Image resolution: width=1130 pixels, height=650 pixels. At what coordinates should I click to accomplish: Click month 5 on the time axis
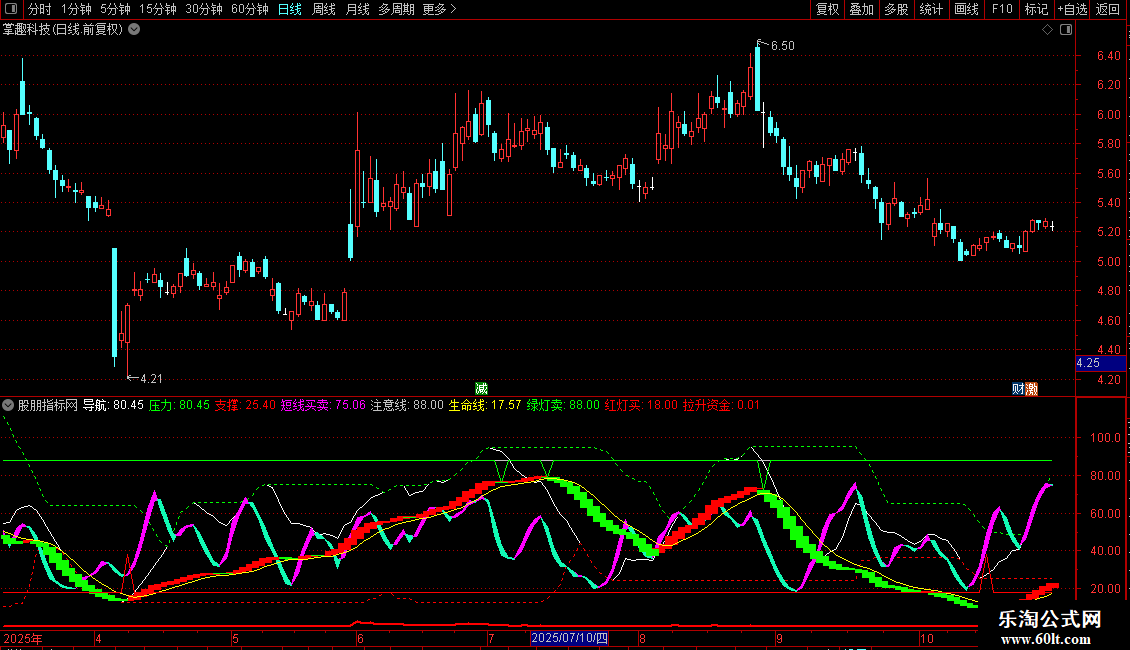click(x=235, y=638)
